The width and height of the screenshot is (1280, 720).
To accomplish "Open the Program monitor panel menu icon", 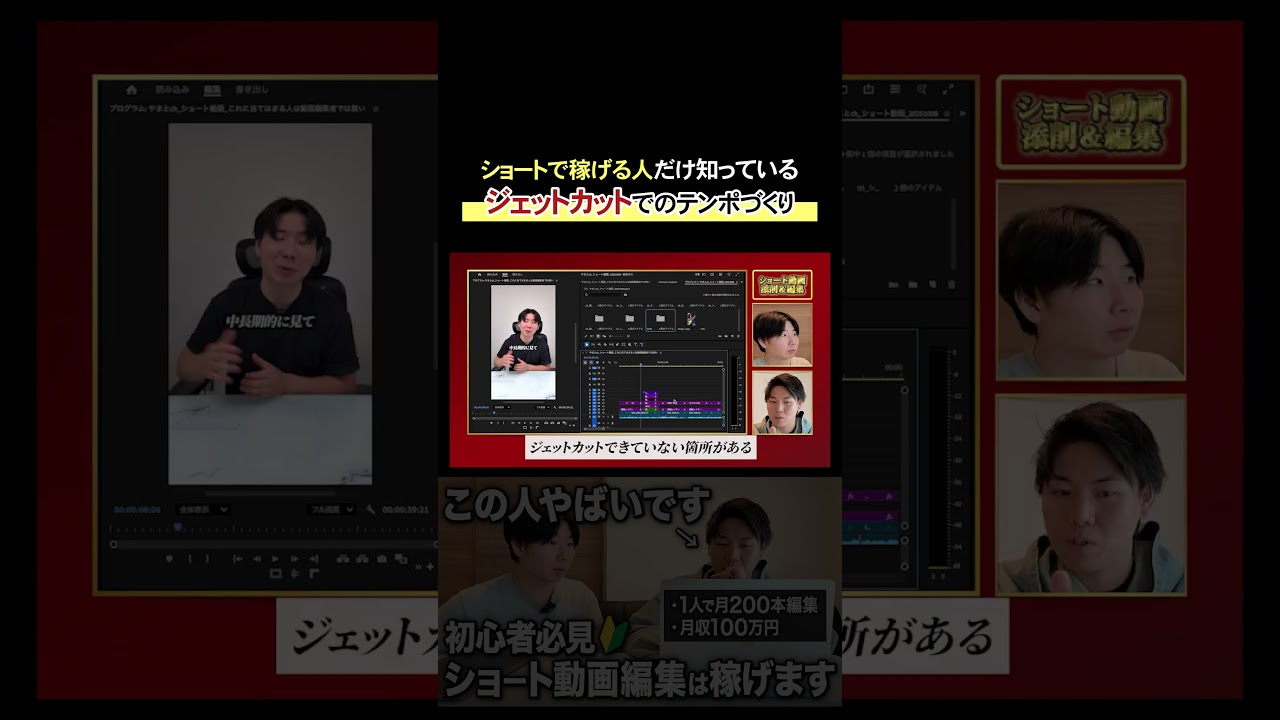I will point(376,109).
